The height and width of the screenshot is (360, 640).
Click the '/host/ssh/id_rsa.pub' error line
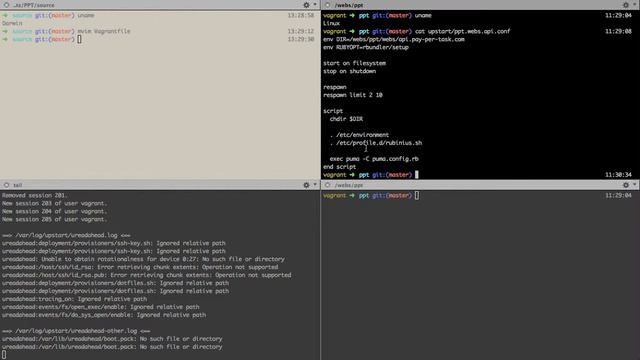click(x=147, y=275)
